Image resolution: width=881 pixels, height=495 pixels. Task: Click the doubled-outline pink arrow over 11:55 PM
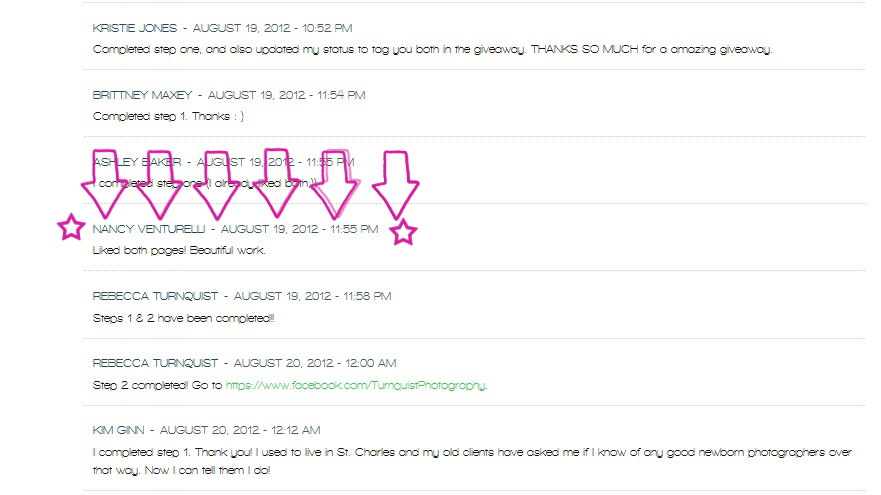tap(336, 184)
